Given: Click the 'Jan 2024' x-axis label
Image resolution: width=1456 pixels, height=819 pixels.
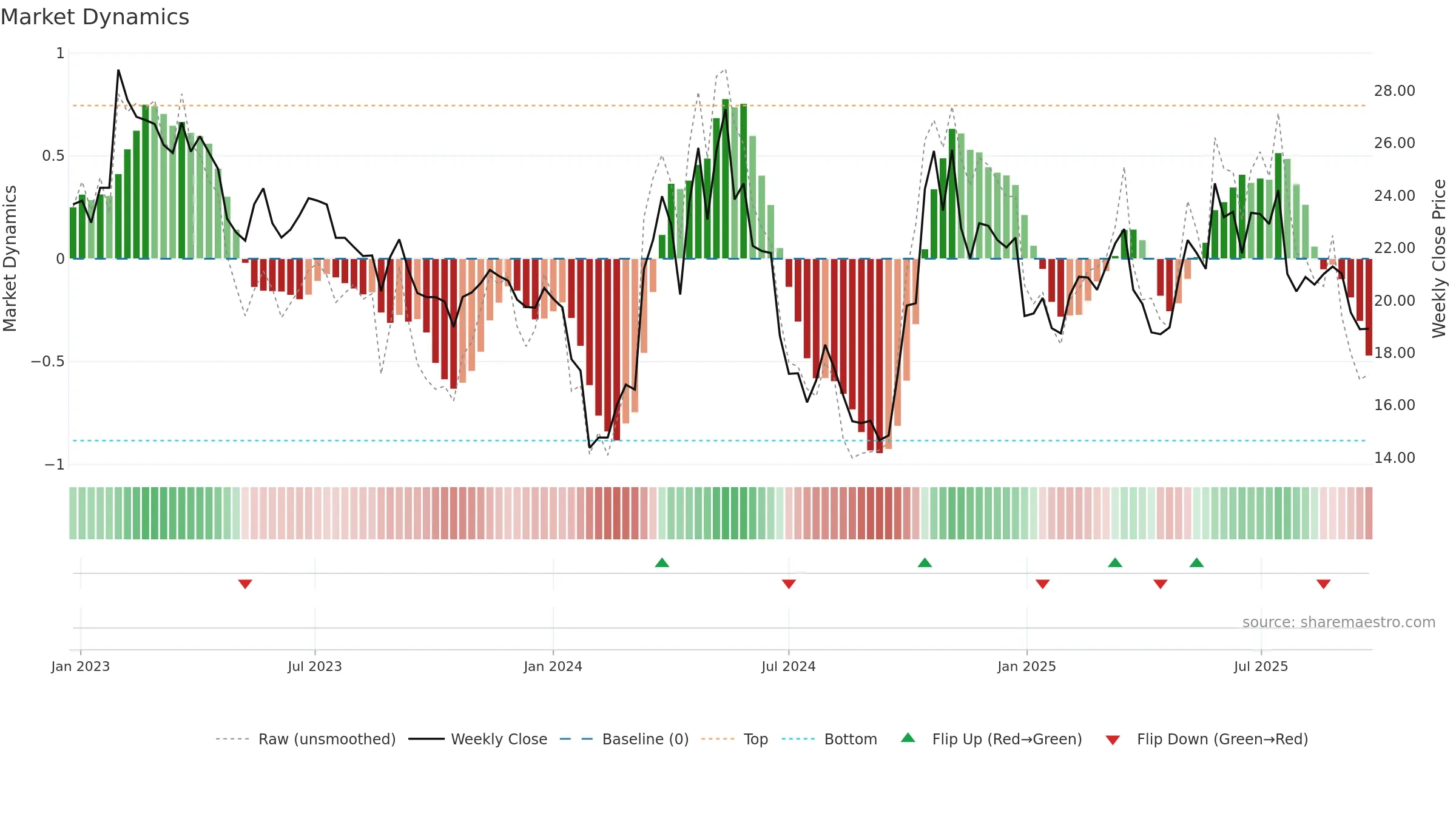Looking at the screenshot, I should click(553, 666).
